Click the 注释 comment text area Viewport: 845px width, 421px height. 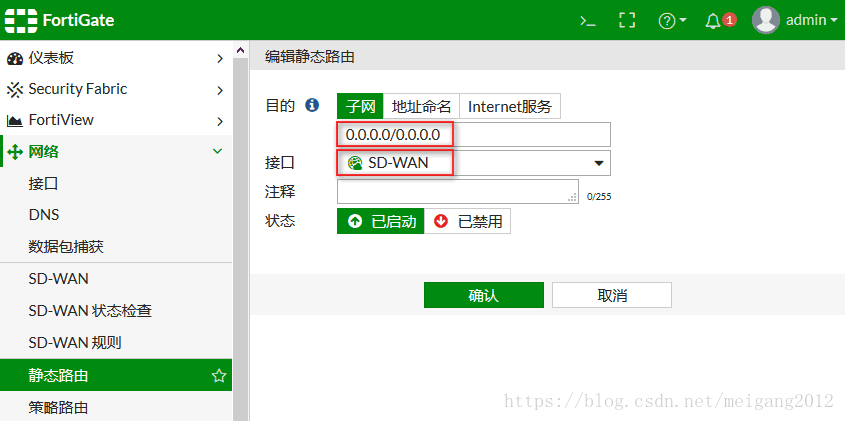458,191
